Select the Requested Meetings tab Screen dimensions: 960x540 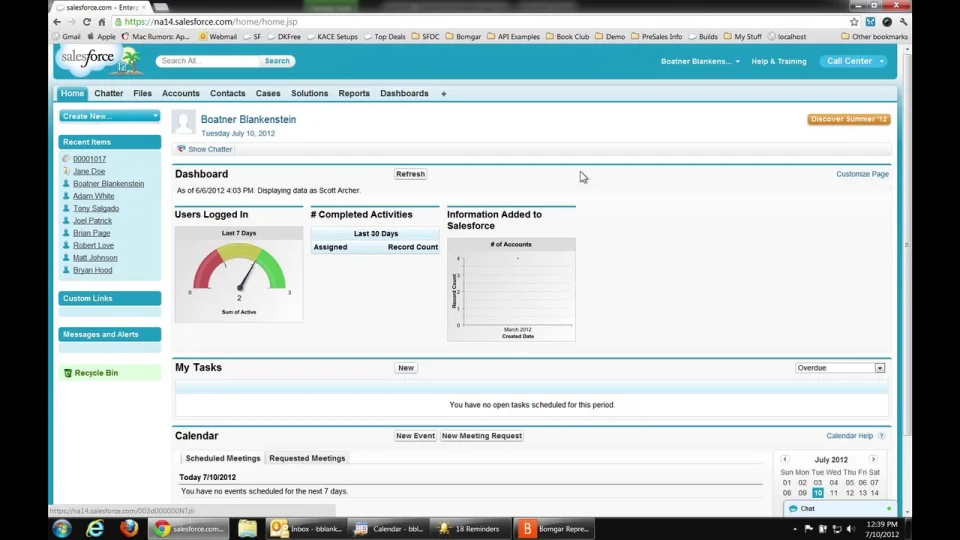[307, 458]
